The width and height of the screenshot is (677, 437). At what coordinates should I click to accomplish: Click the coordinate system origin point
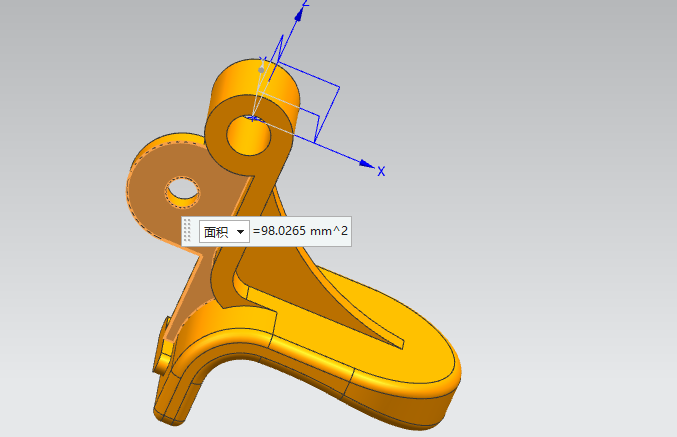pyautogui.click(x=256, y=118)
